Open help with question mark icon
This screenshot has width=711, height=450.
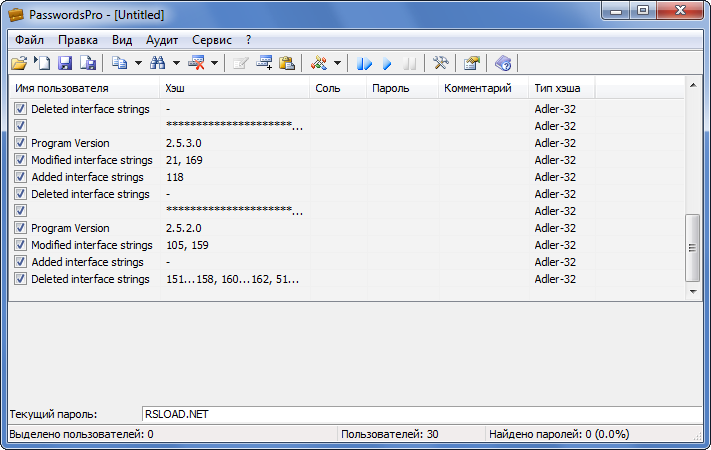pos(503,63)
